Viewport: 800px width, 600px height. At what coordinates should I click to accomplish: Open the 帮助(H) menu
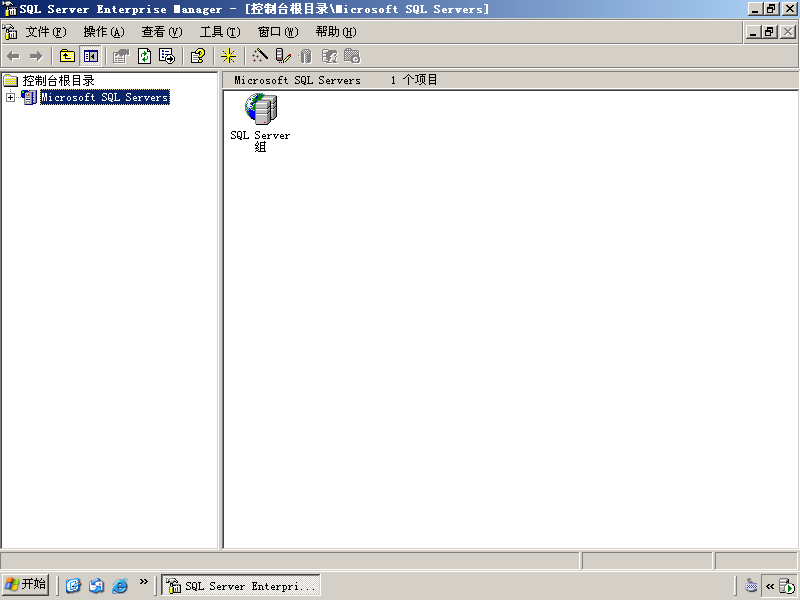pyautogui.click(x=336, y=32)
